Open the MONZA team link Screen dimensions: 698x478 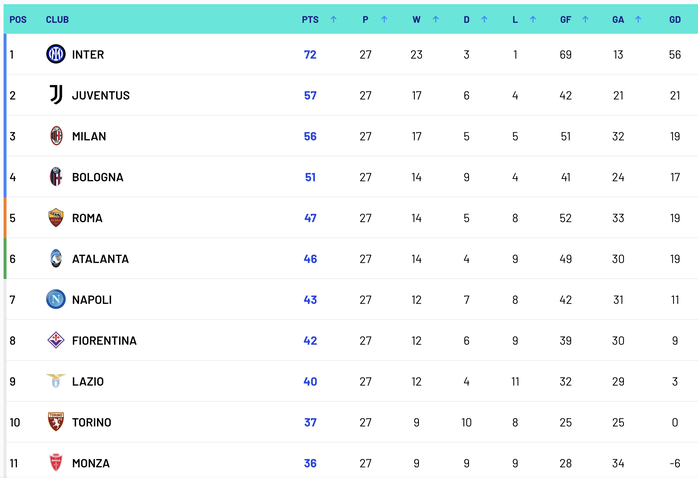click(91, 463)
